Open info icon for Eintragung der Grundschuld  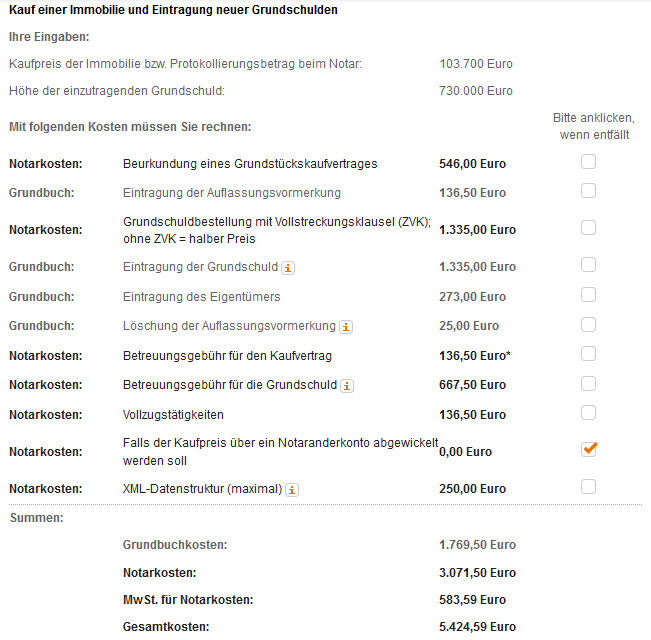click(288, 267)
